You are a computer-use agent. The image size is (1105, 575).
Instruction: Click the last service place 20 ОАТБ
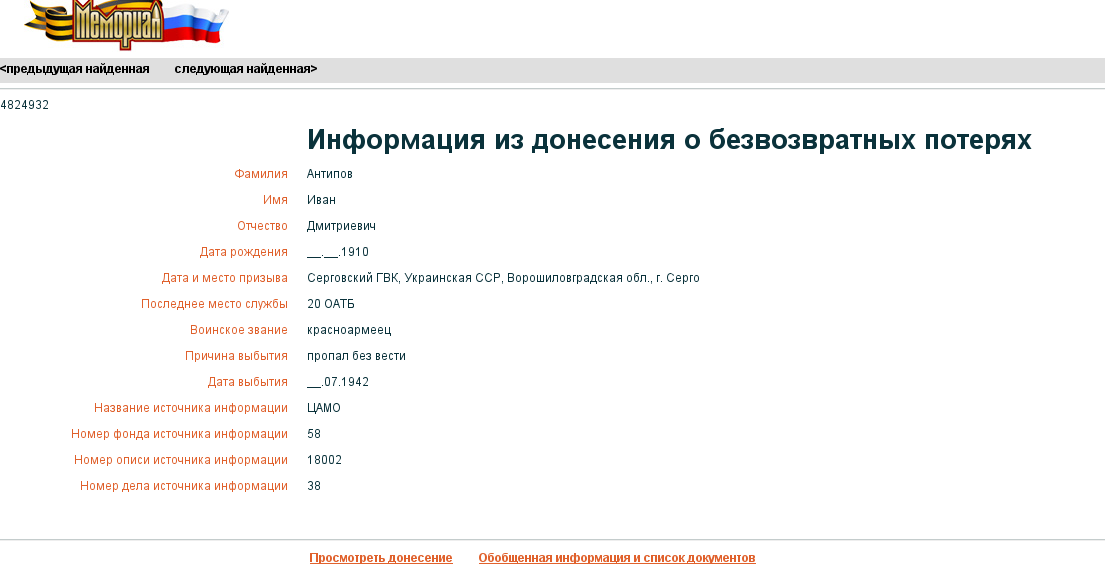330,304
